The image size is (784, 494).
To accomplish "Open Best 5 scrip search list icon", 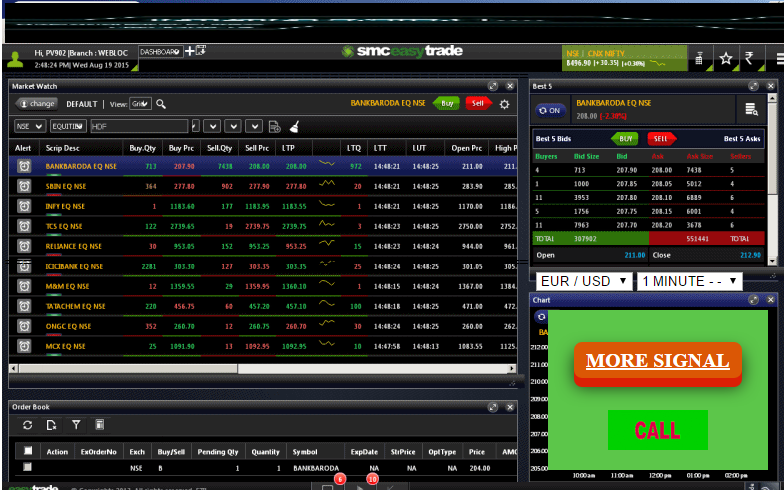I will (x=752, y=109).
